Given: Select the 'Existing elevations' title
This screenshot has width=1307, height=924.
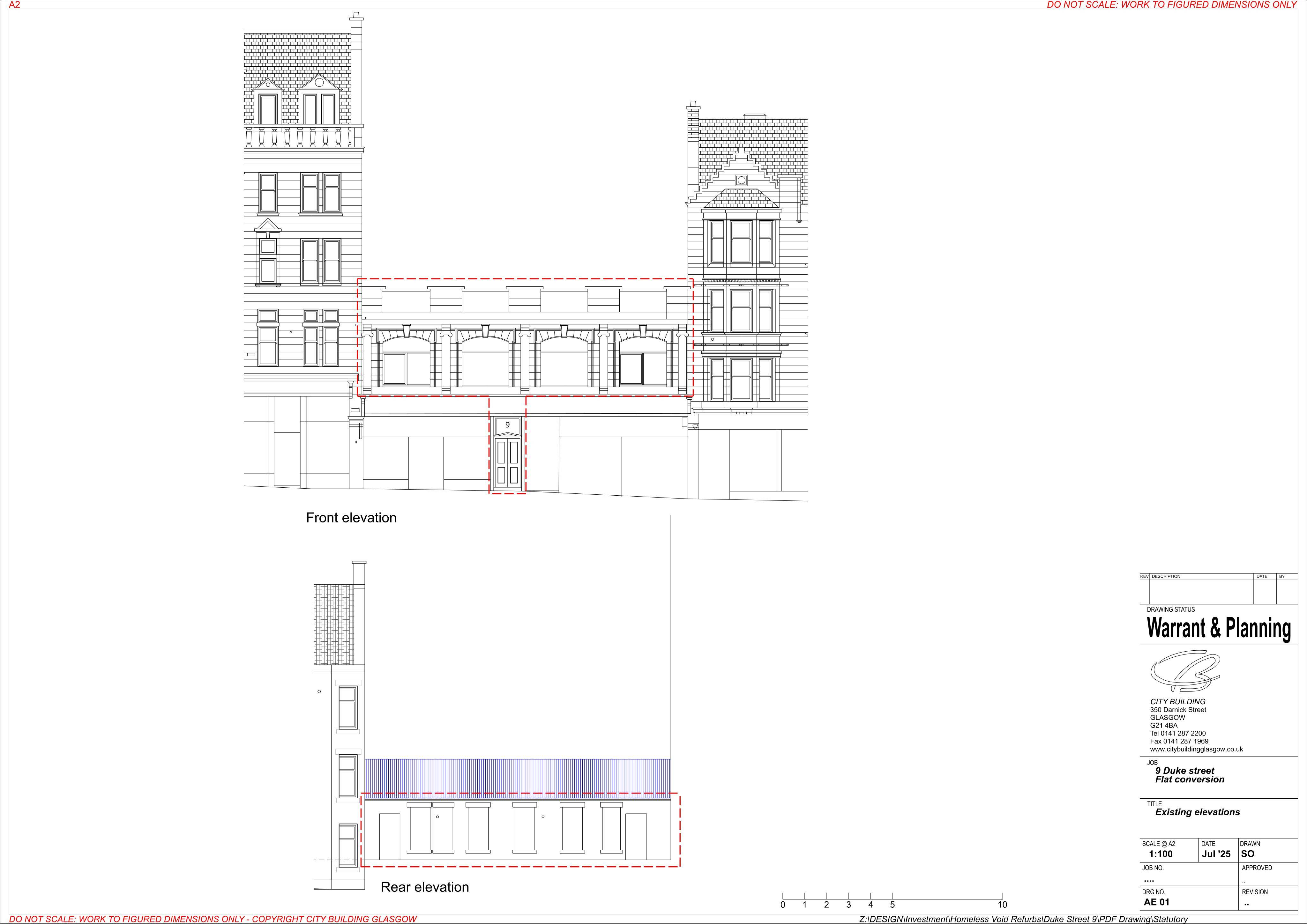Looking at the screenshot, I should (x=1198, y=812).
